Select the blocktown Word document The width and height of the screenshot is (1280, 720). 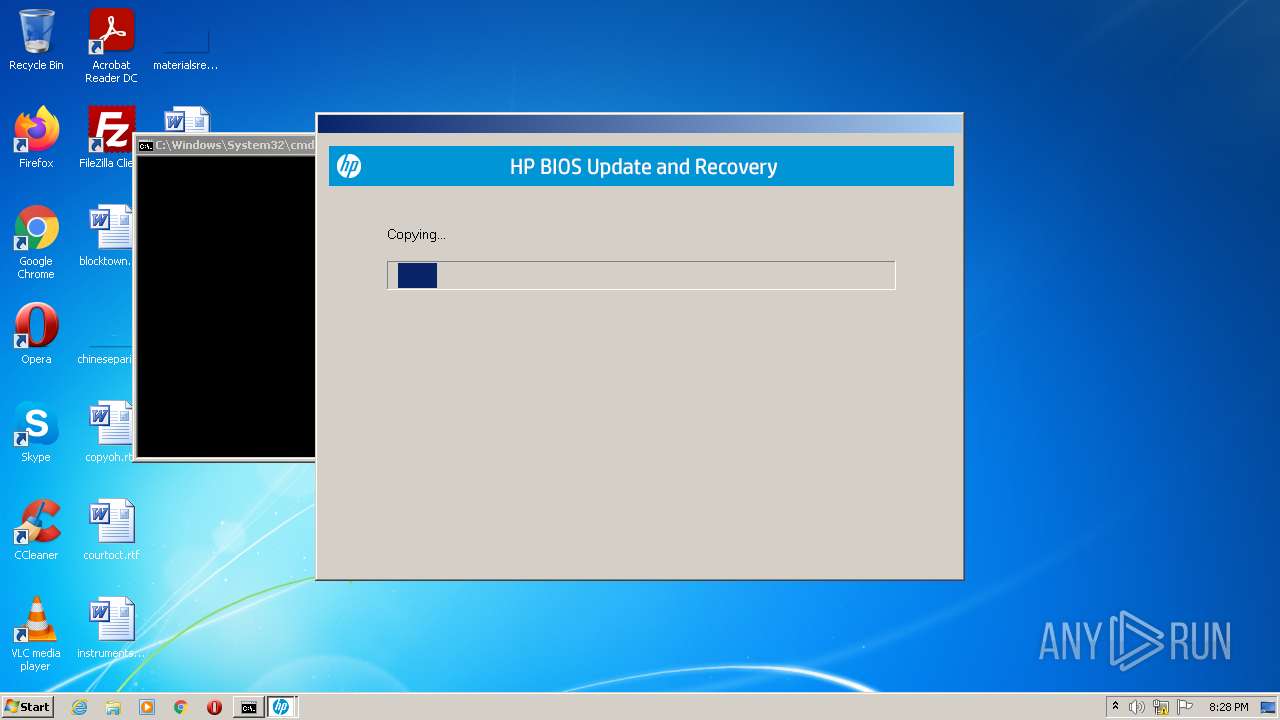106,236
